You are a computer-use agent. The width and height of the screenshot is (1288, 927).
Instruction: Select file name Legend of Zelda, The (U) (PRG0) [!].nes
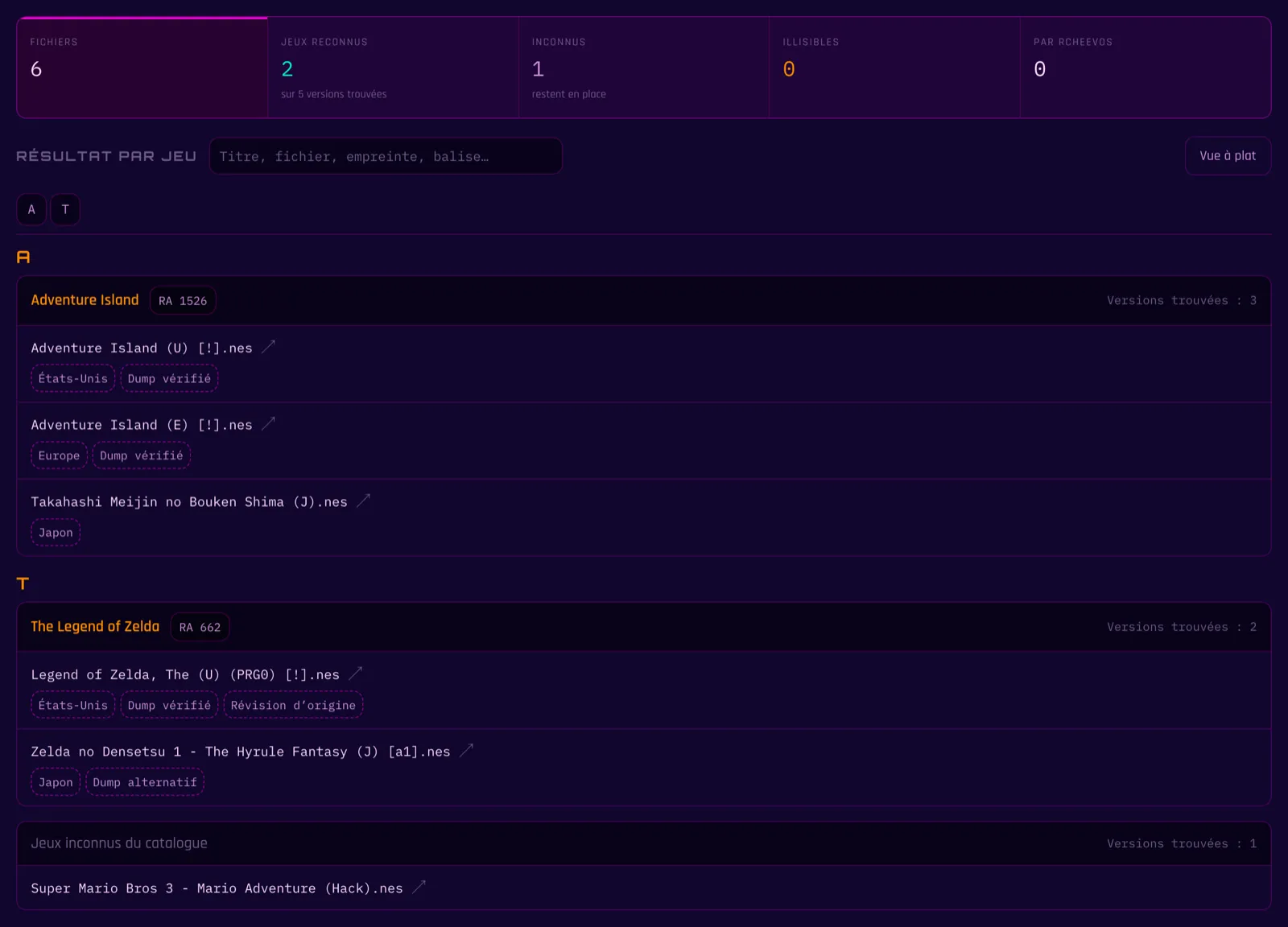coord(185,674)
